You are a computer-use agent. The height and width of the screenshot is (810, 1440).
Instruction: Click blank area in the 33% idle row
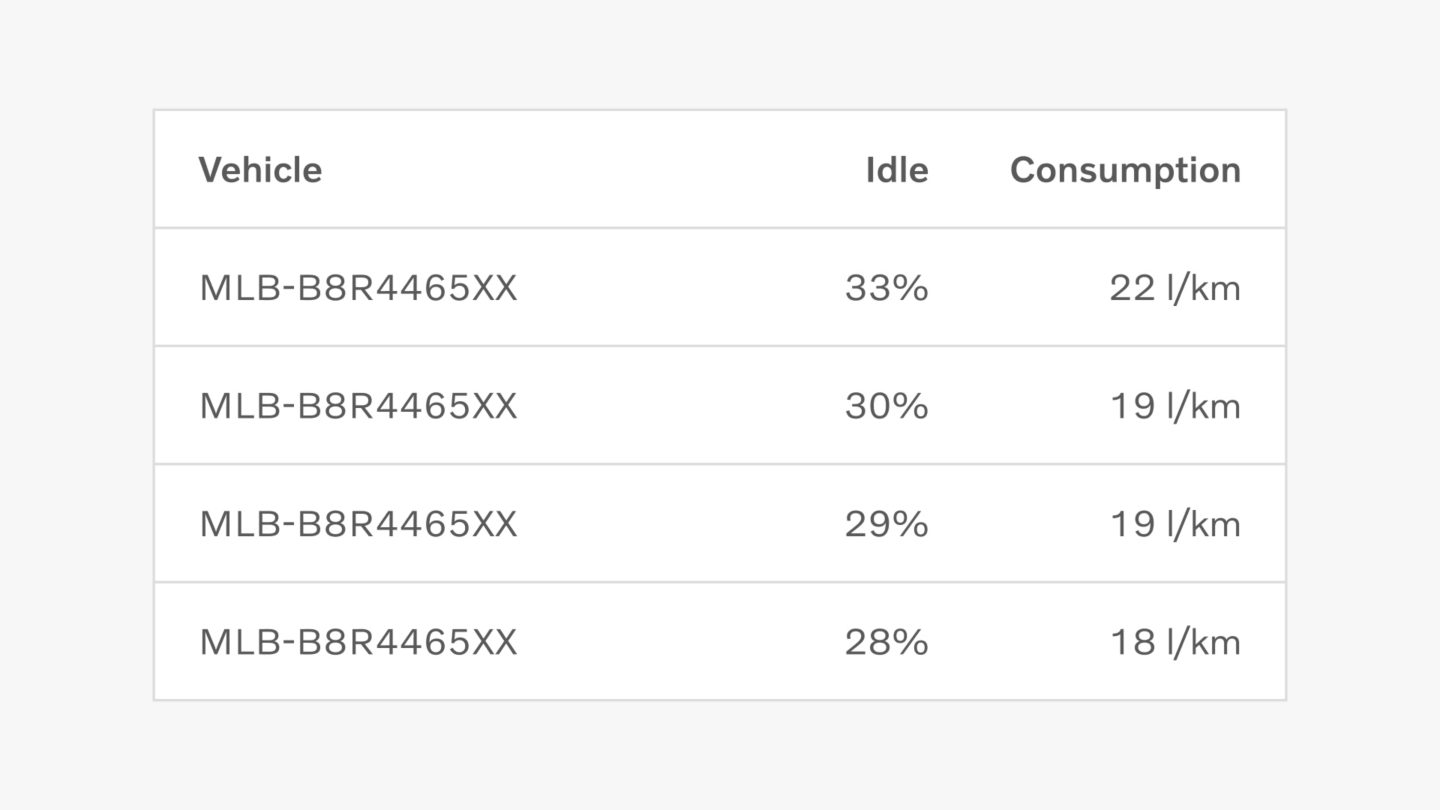pyautogui.click(x=680, y=289)
